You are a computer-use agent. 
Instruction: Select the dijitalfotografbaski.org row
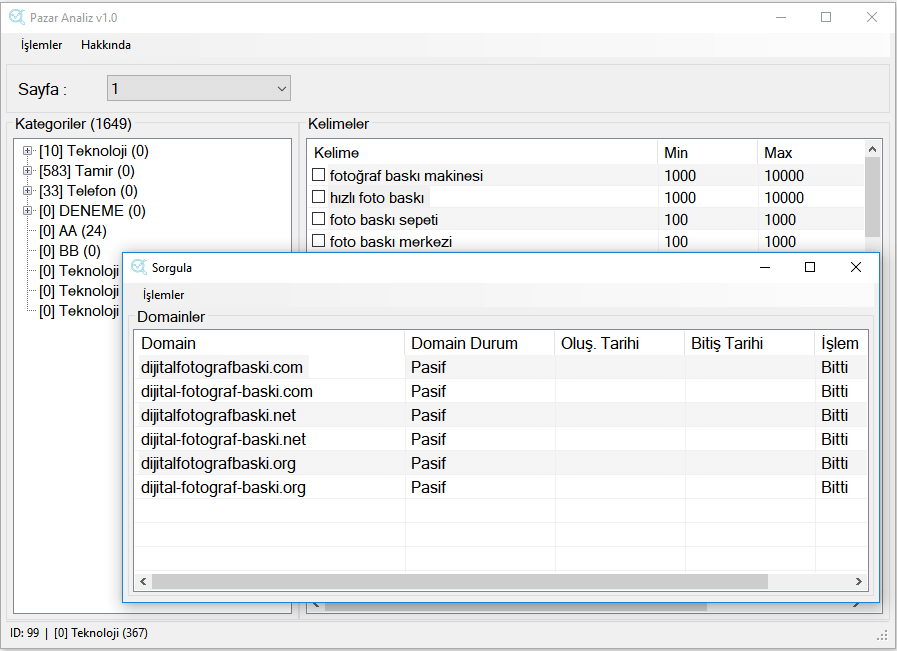pos(501,463)
